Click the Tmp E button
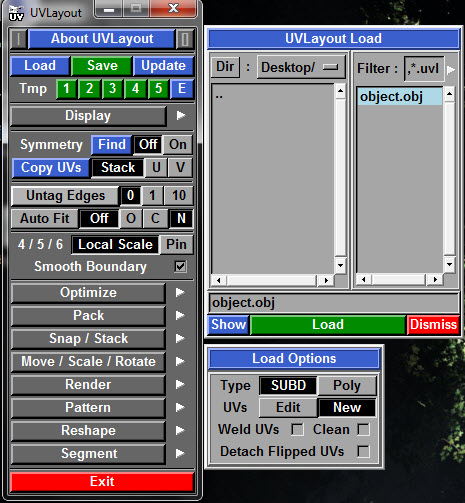 coord(182,89)
